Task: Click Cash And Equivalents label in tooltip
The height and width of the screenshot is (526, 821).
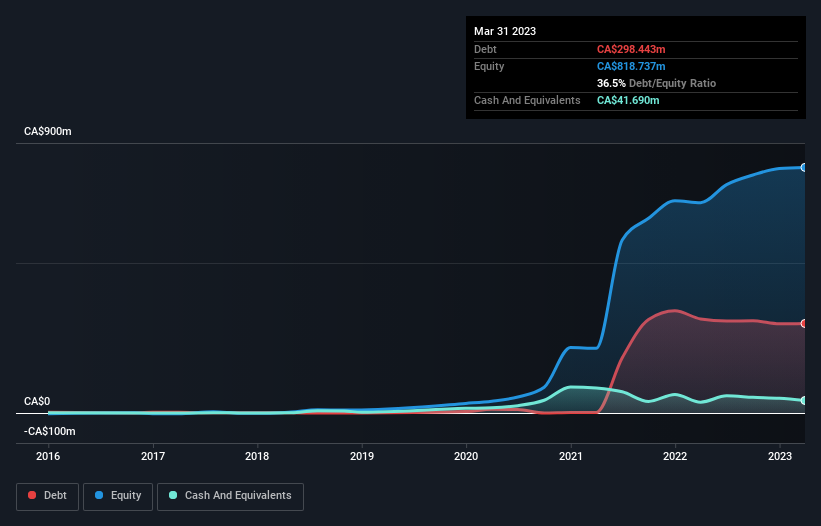Action: 527,100
